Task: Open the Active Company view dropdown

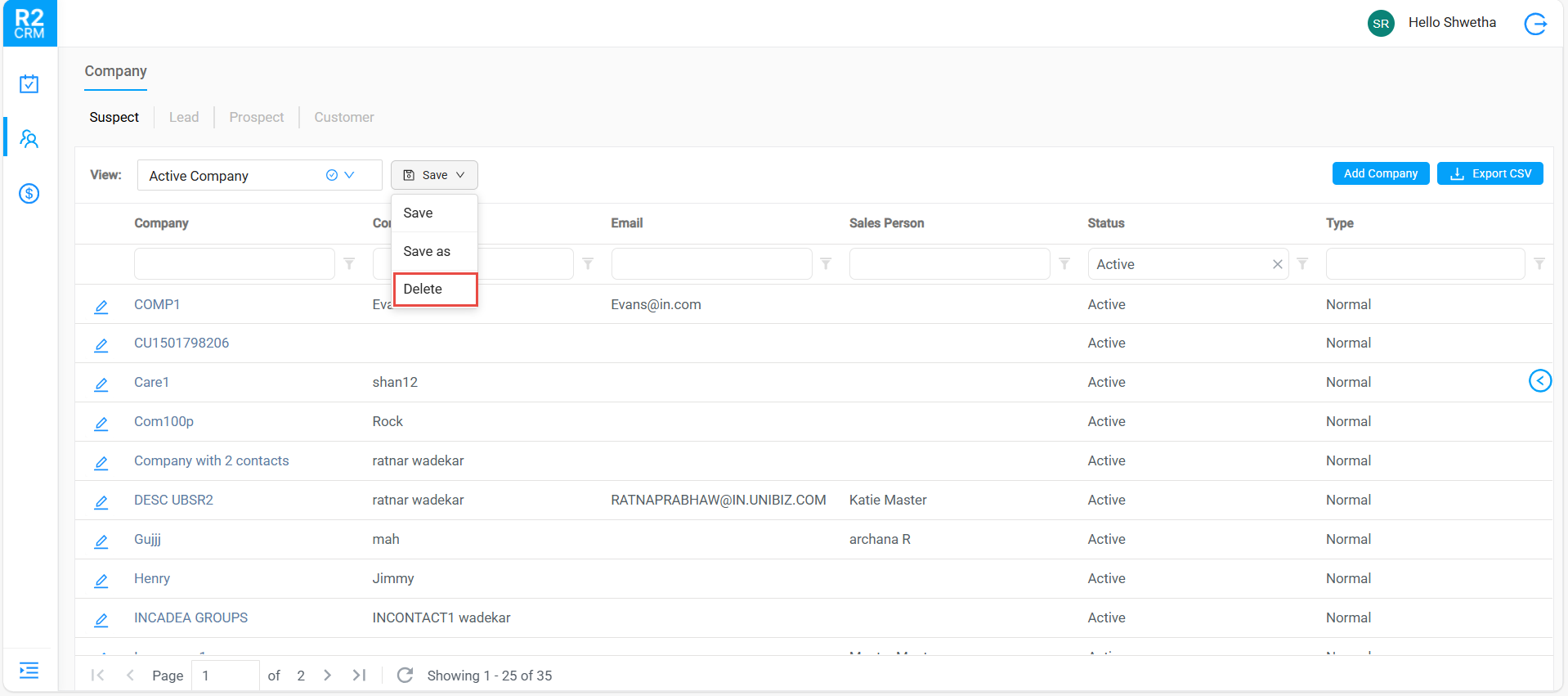Action: point(349,175)
